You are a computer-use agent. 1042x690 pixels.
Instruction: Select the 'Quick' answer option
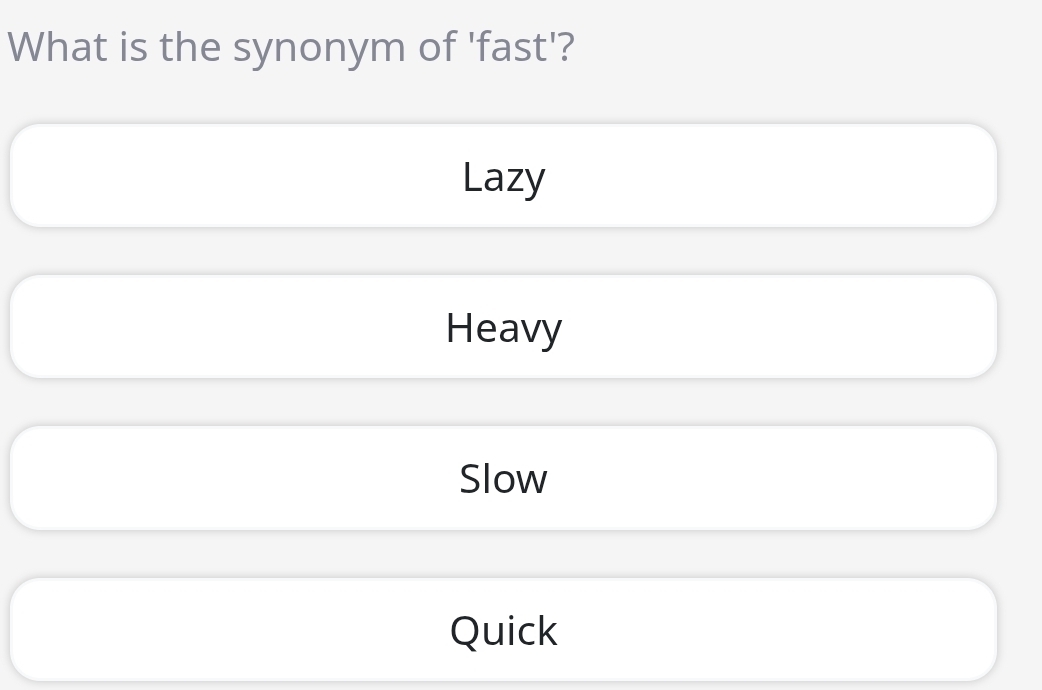click(503, 630)
